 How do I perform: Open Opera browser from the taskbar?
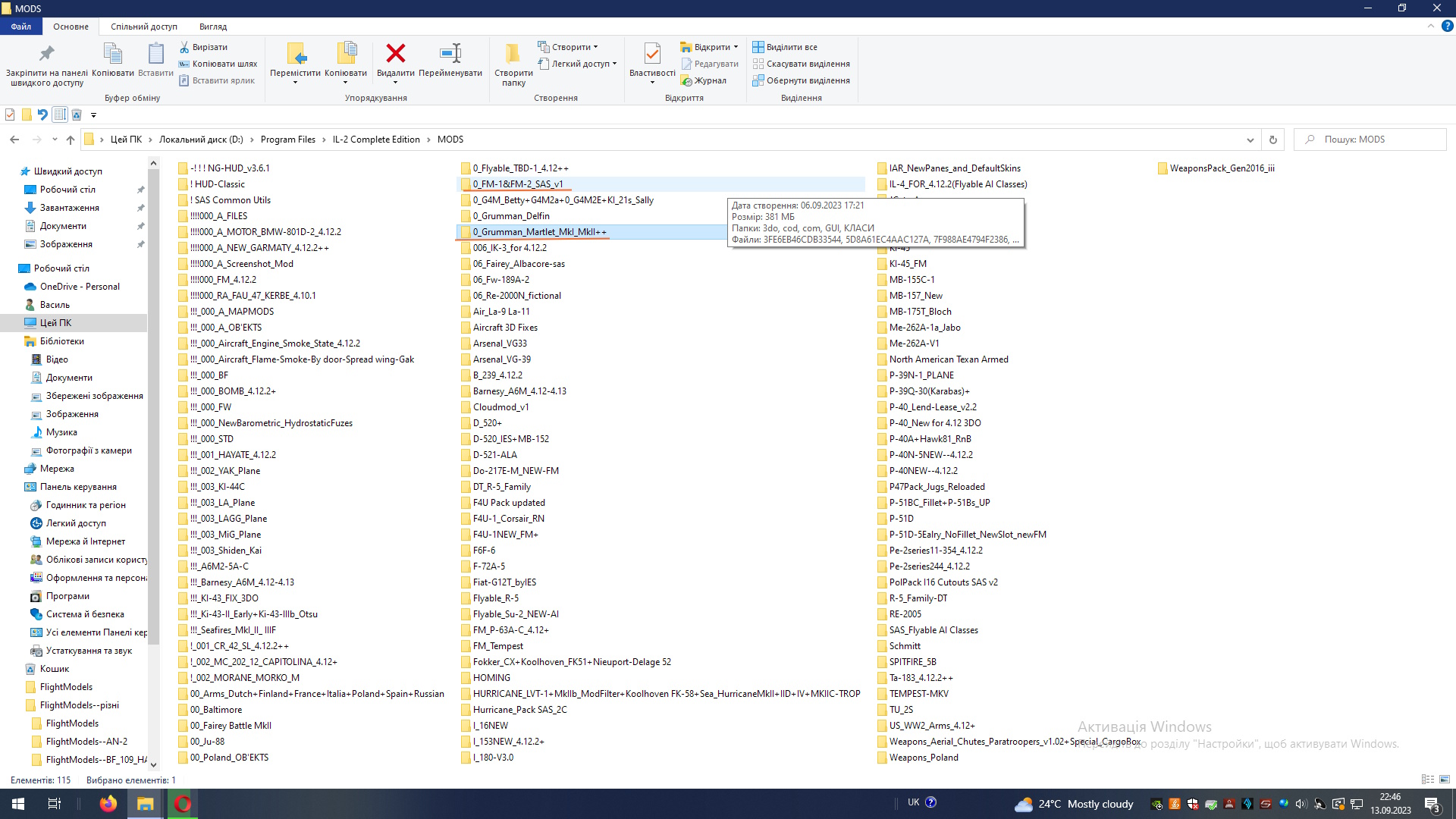(183, 804)
